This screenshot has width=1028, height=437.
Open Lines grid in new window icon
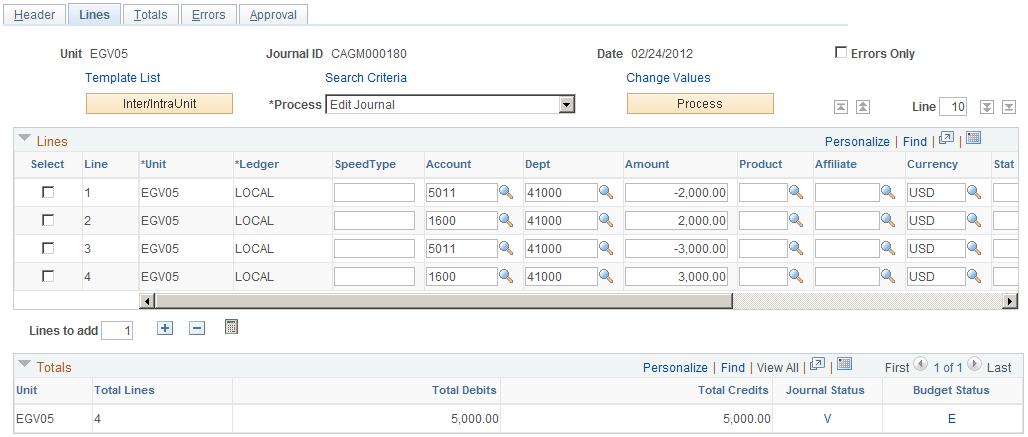(946, 138)
